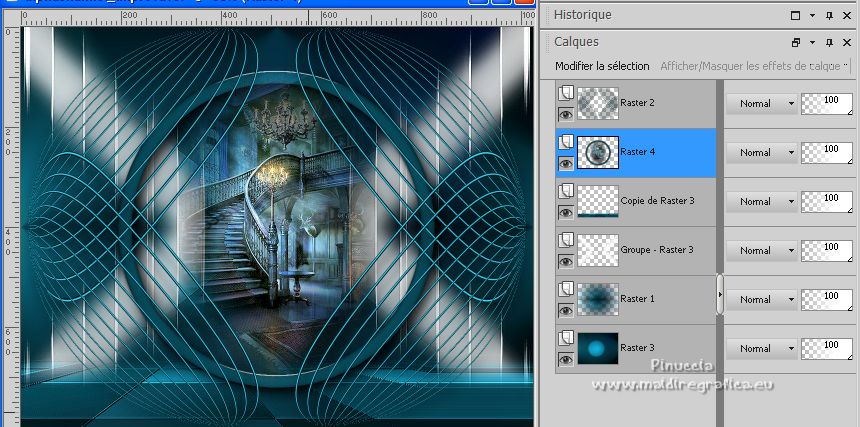Click bottom Raster 3 layer name
The height and width of the screenshot is (427, 860).
click(637, 348)
